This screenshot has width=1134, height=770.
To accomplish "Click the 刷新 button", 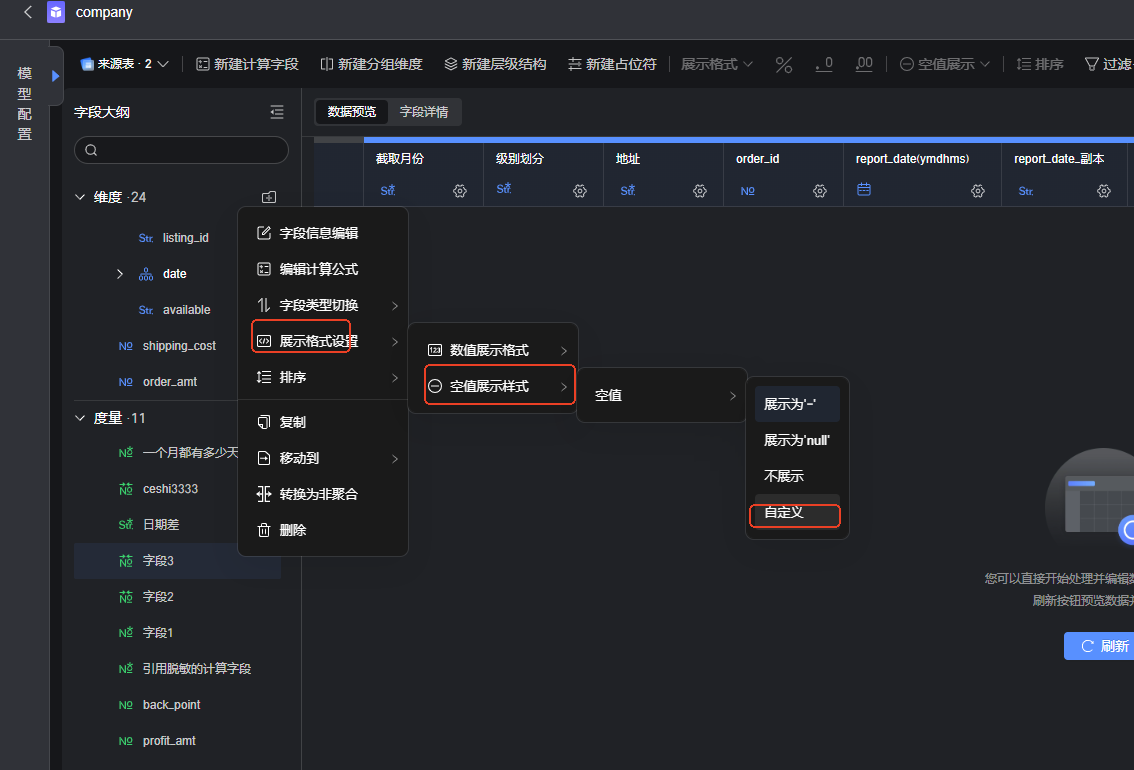I will click(1098, 646).
